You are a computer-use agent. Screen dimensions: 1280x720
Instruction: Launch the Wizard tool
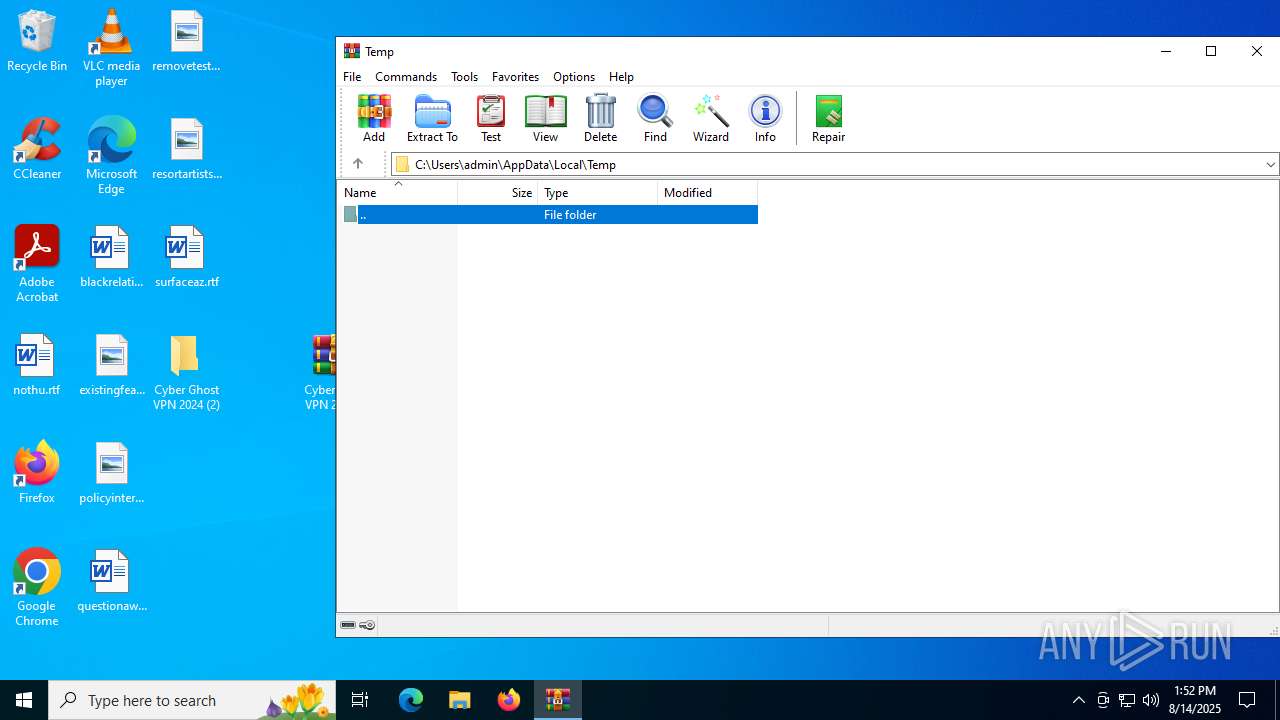(x=711, y=118)
